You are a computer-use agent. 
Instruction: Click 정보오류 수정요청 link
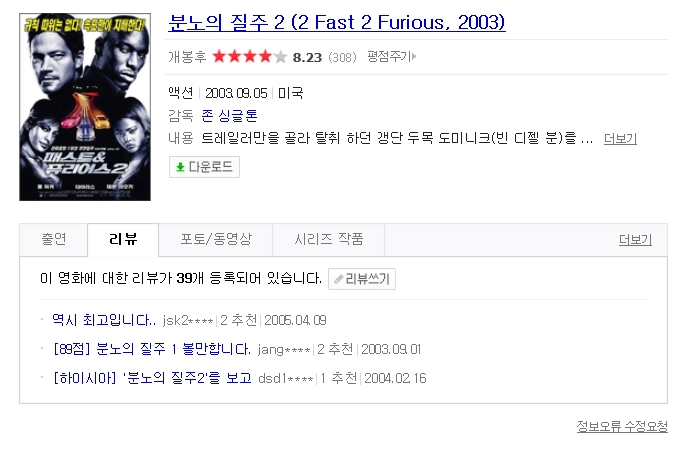click(x=621, y=426)
